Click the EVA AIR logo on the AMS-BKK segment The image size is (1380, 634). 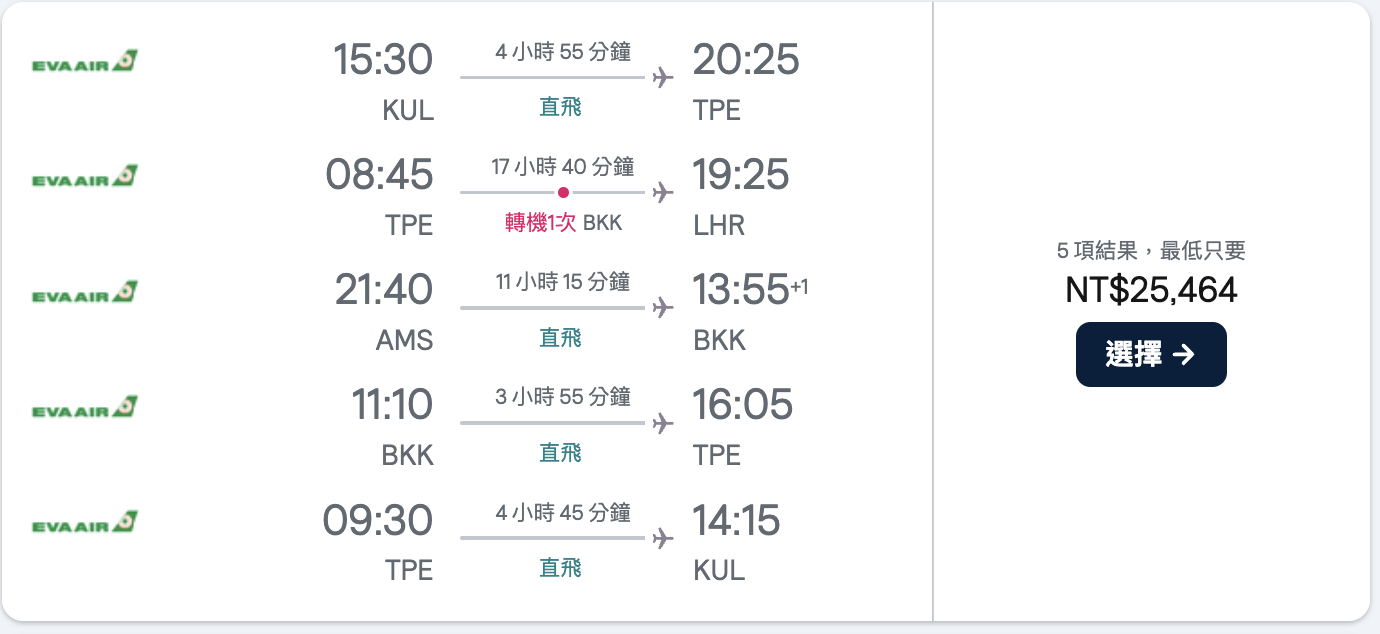84,290
